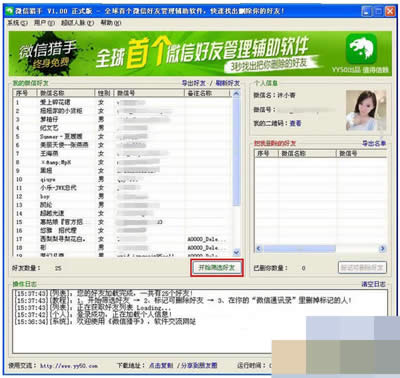Click the 刷新好友 link
The width and height of the screenshot is (400, 378).
228,83
